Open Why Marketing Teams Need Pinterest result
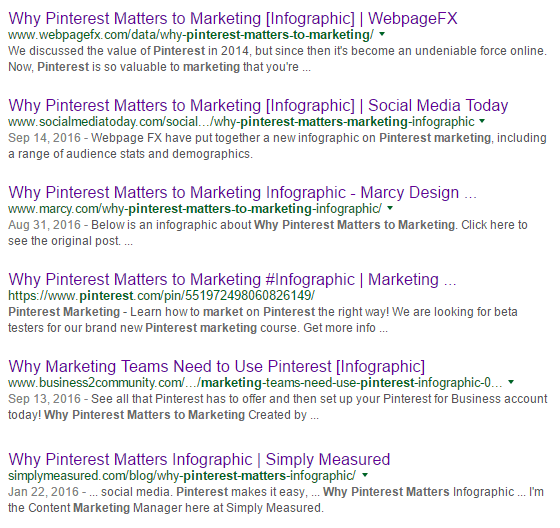Image resolution: width=560 pixels, height=528 pixels. point(216,367)
